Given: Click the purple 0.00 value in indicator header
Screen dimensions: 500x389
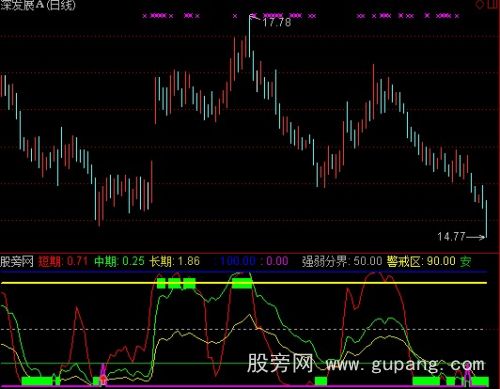Looking at the screenshot, I should (277, 261).
